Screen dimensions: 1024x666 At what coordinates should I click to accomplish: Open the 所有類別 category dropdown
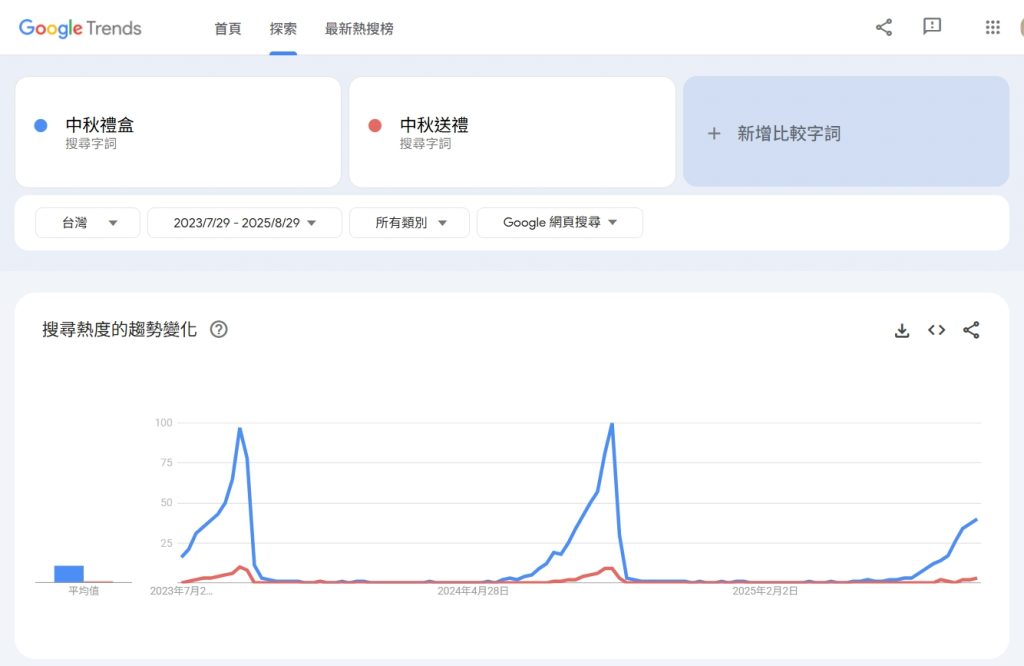[x=409, y=223]
